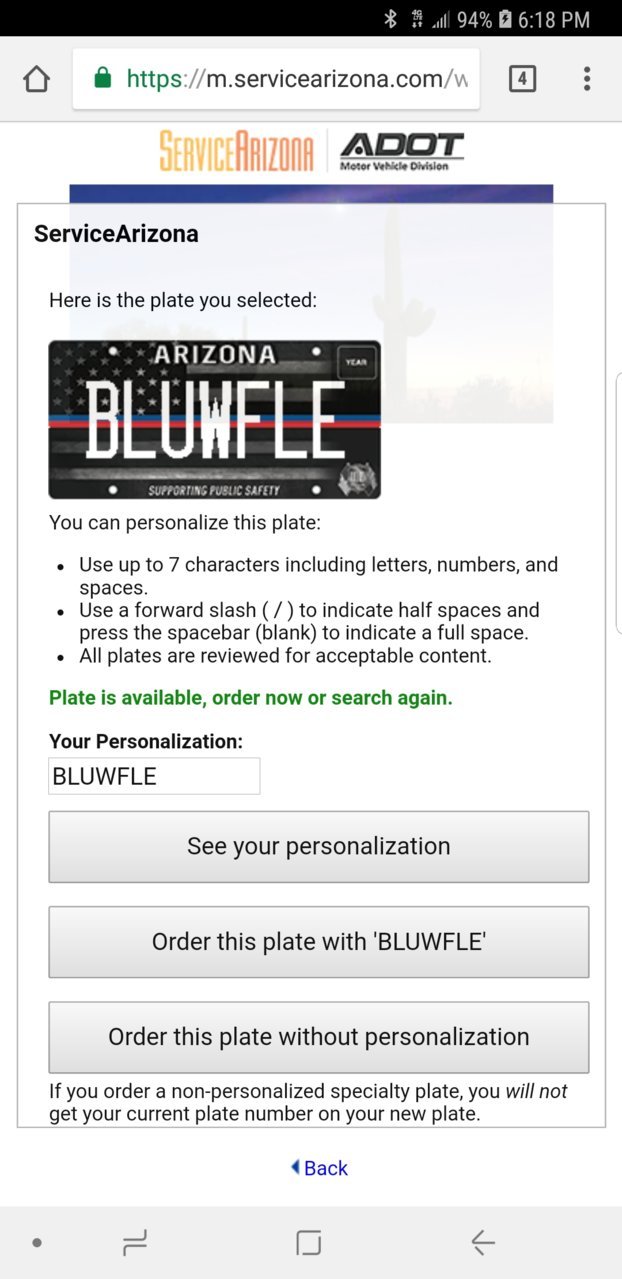Tap the small dot in navigation bar
This screenshot has width=622, height=1279.
(37, 1243)
